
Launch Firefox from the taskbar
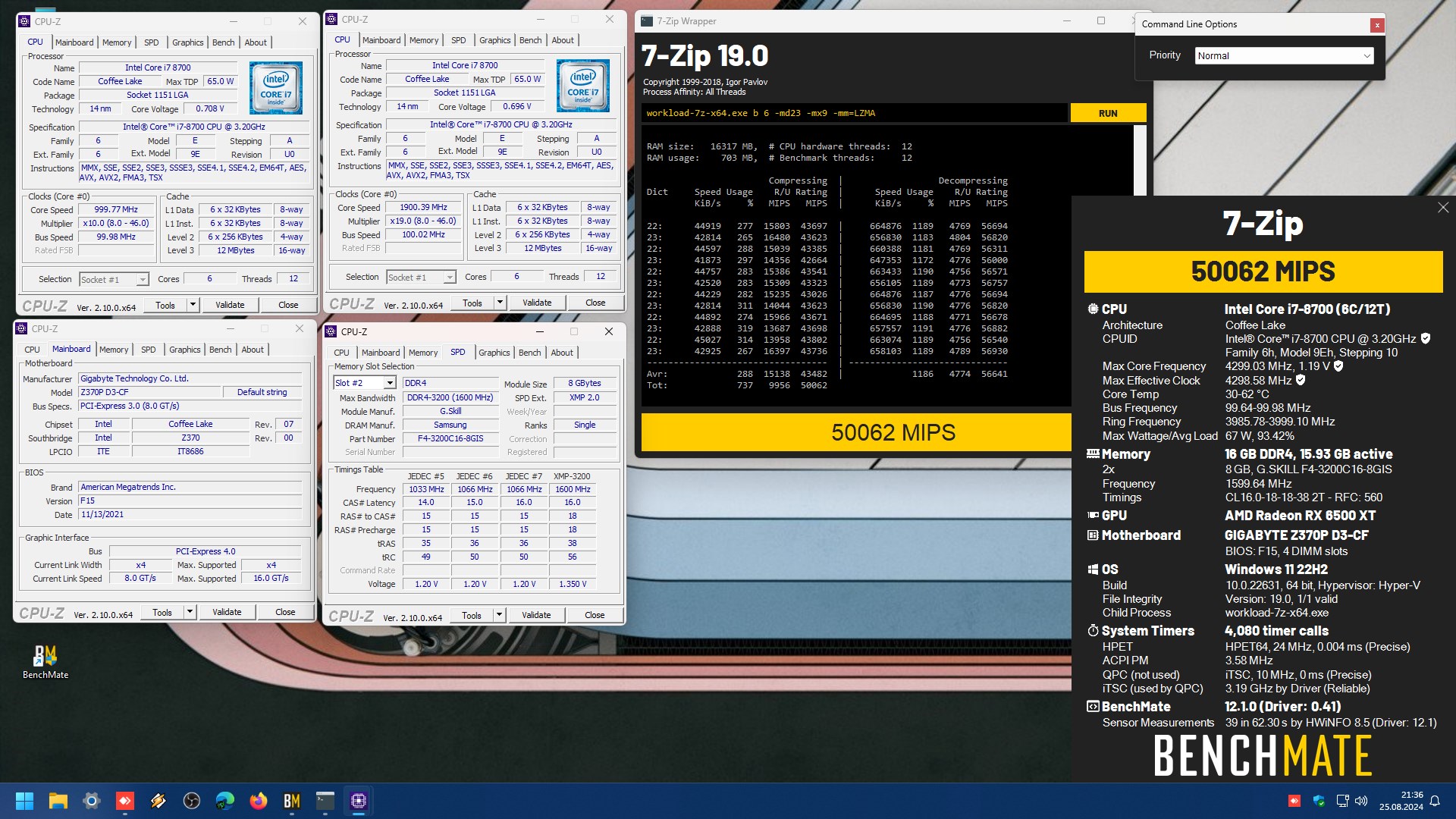[259, 801]
